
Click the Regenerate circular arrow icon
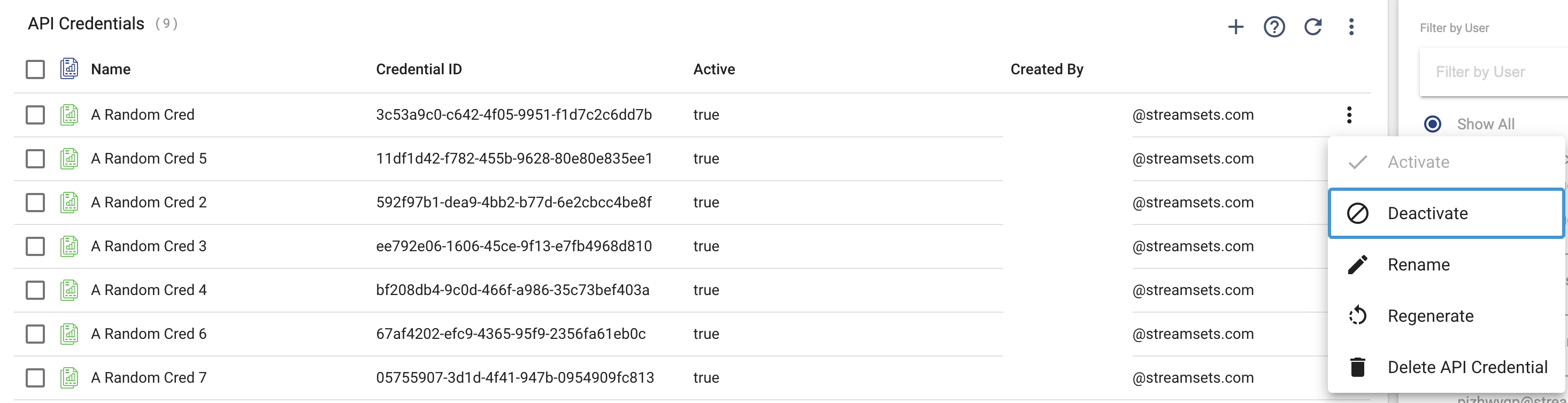point(1357,316)
